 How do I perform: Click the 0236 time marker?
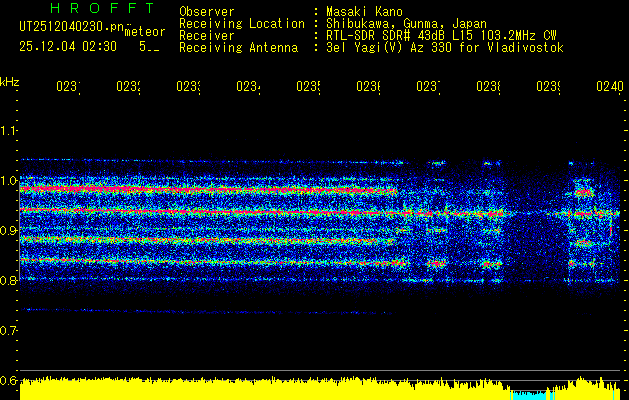coord(369,87)
